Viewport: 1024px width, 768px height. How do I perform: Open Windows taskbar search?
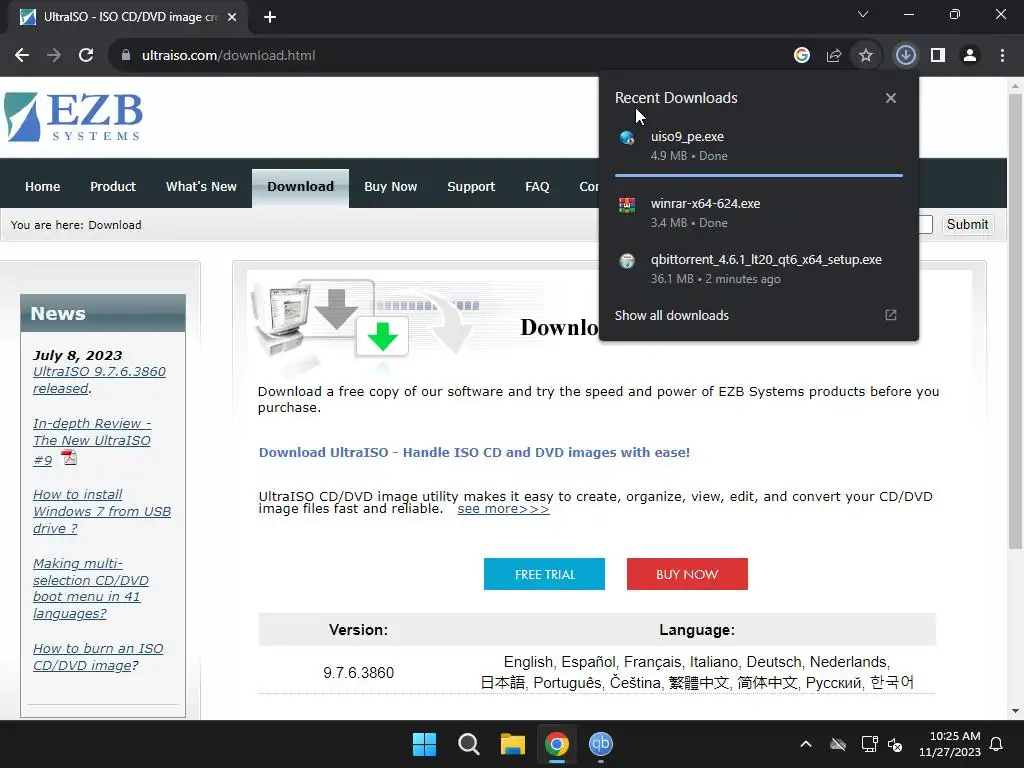click(468, 744)
